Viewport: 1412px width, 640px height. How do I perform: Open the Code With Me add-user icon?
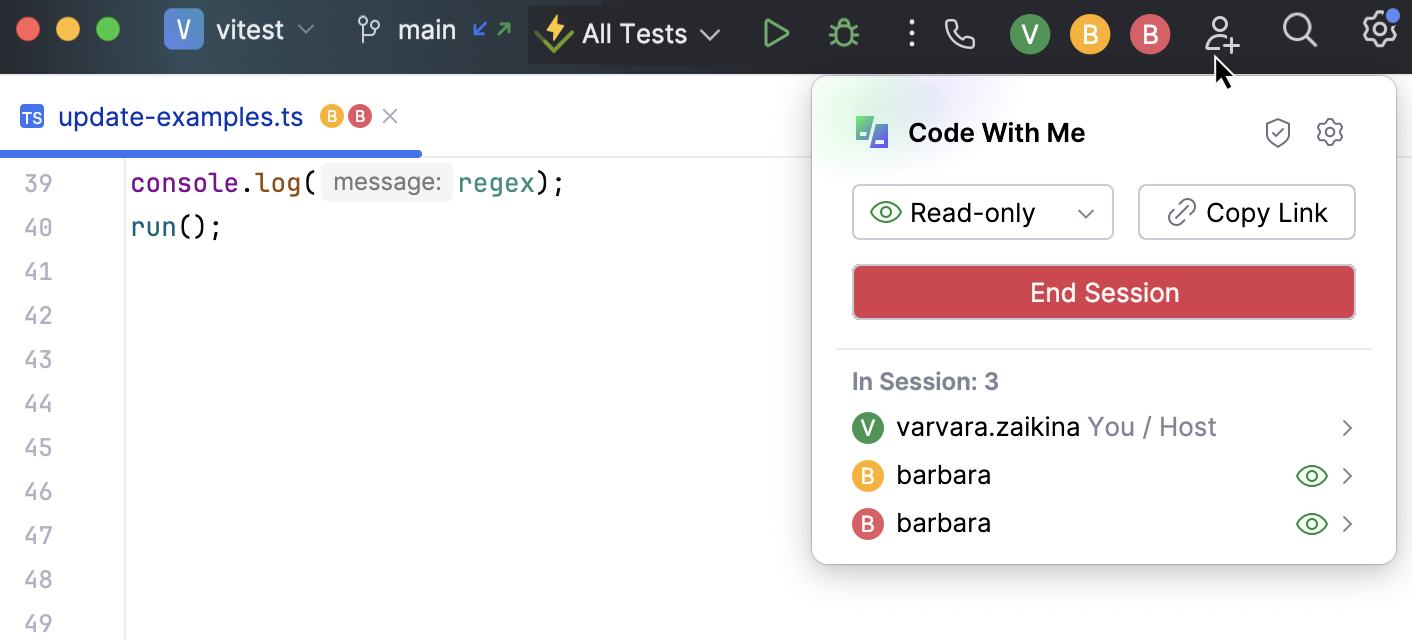click(1221, 34)
